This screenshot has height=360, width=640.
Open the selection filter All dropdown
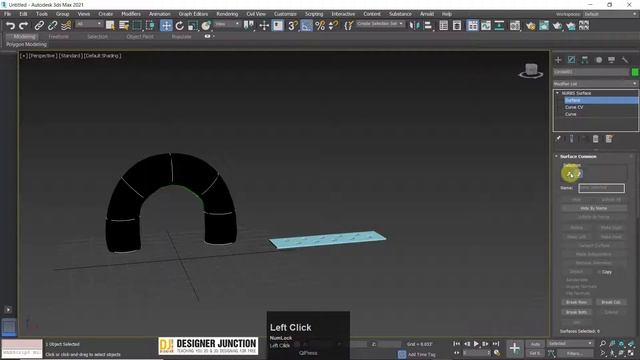pos(89,24)
